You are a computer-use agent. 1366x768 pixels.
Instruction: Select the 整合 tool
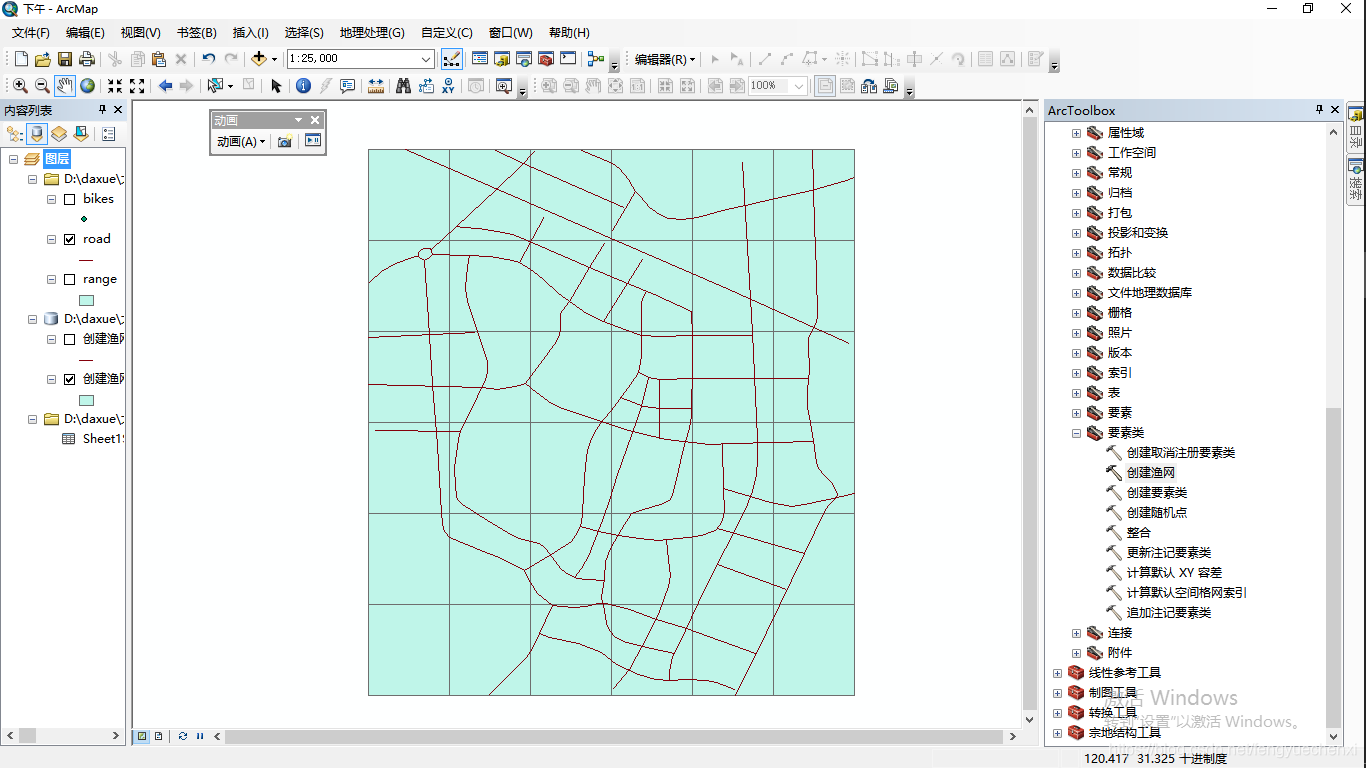pos(1139,533)
